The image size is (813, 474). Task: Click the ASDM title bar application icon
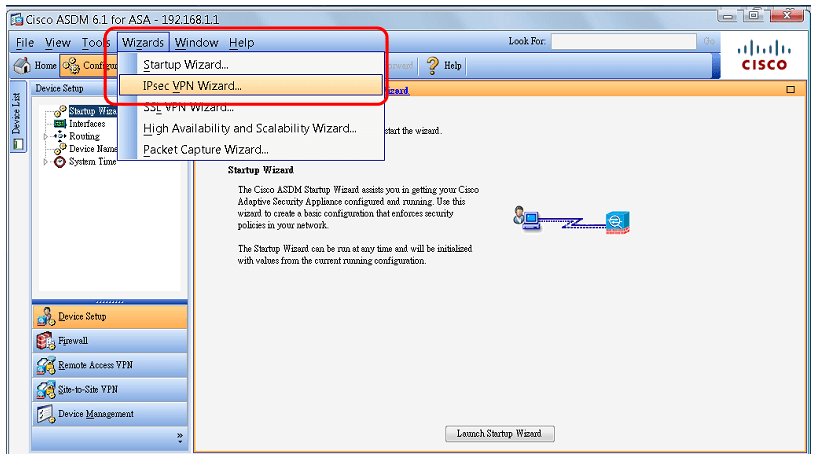click(x=17, y=20)
